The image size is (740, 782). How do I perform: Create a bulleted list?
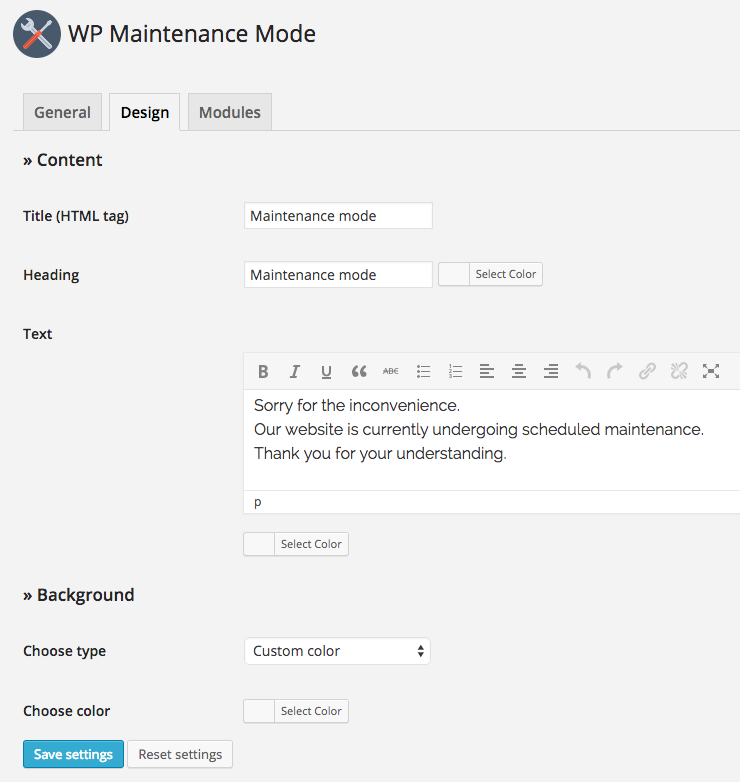click(423, 371)
